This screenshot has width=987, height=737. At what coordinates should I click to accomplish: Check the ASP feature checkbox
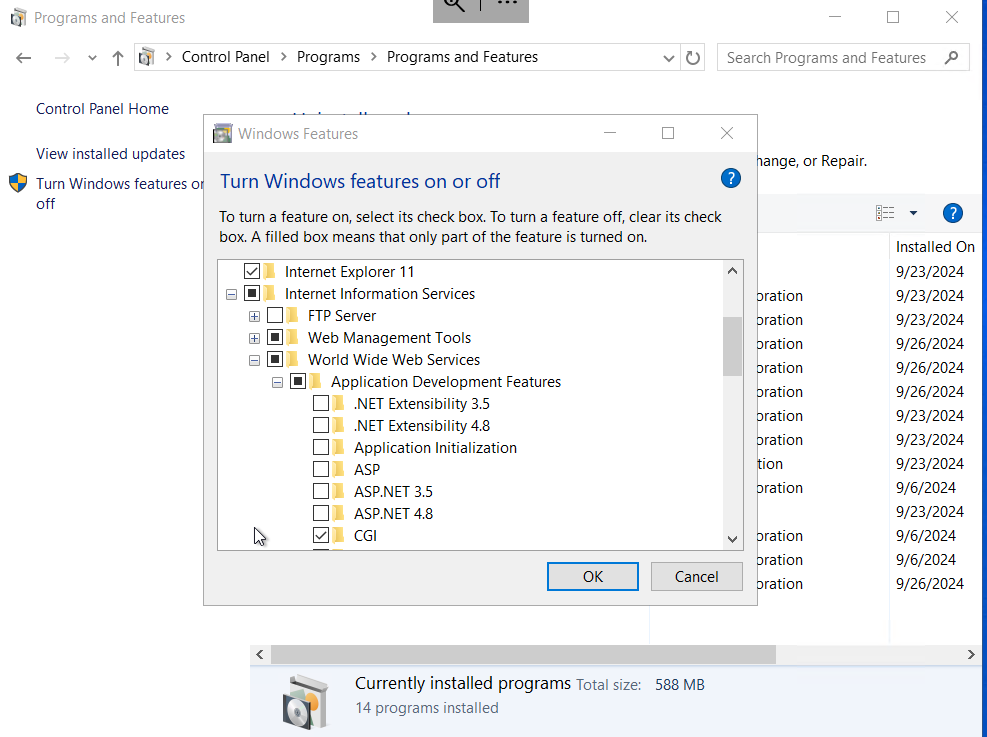click(321, 470)
